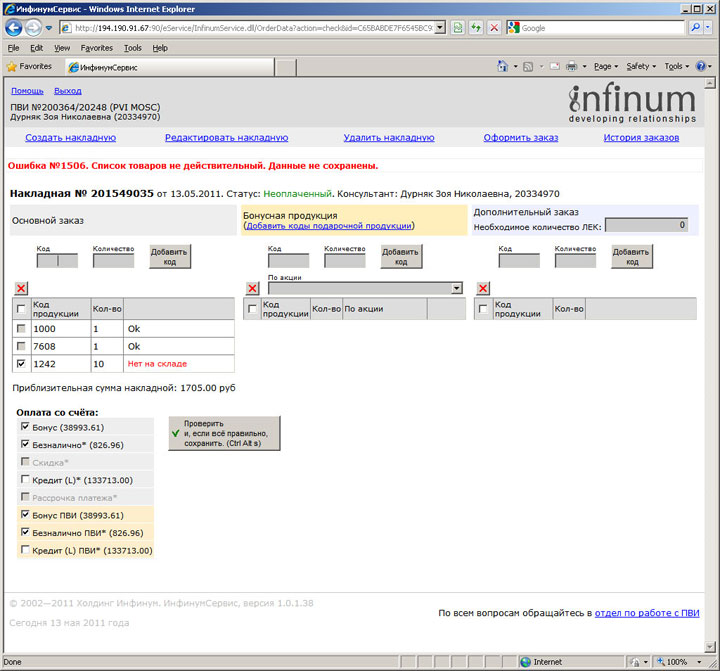This screenshot has height=671, width=720.
Task: Open the search provider options dropdown
Action: coord(708,28)
